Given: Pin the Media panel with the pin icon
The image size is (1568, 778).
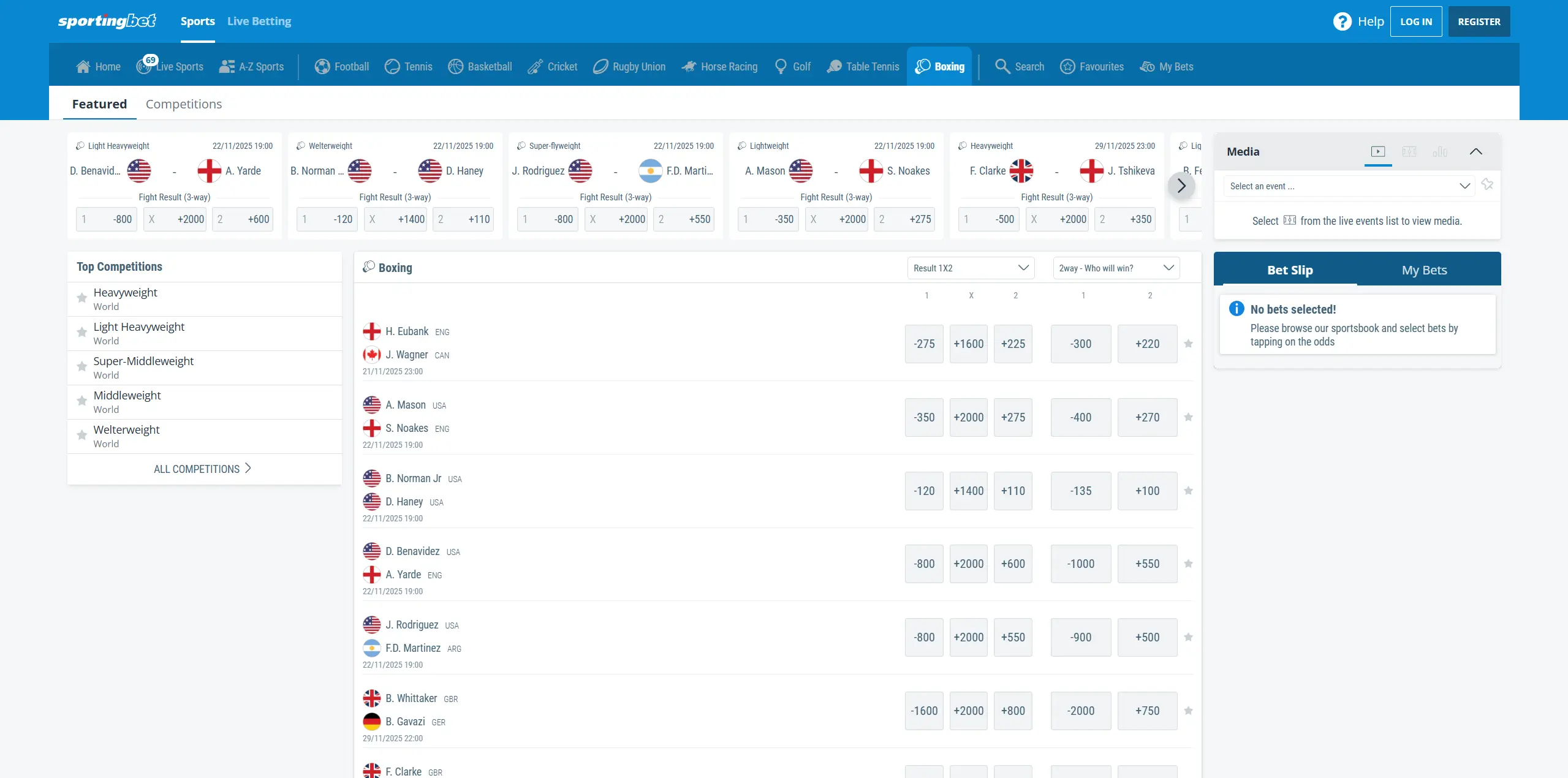Looking at the screenshot, I should coord(1487,185).
